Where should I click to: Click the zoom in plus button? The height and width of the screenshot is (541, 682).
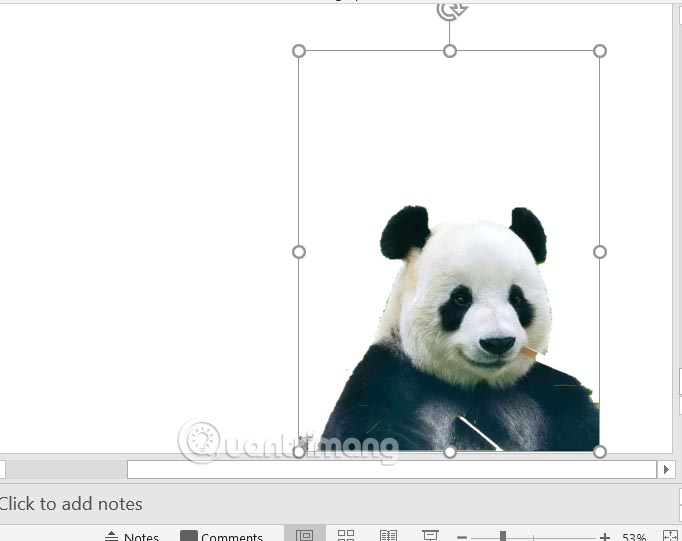pos(605,537)
